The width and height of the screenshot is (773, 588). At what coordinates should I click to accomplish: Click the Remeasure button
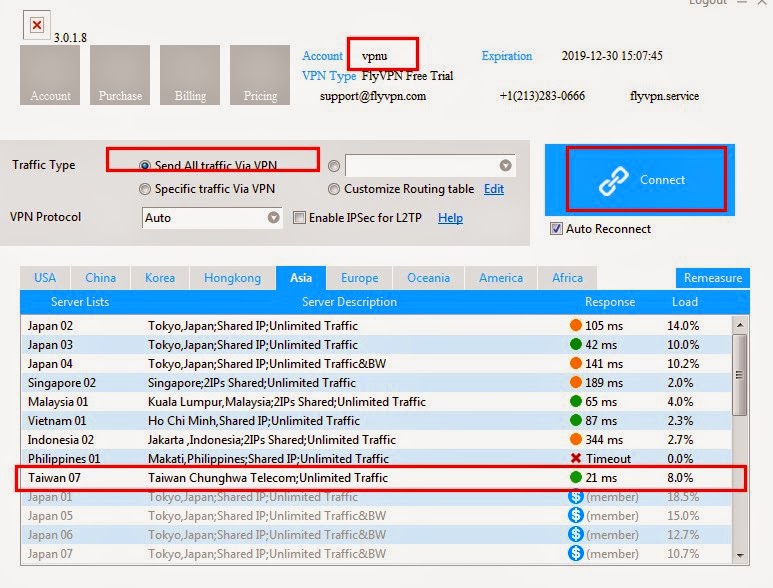coord(712,278)
